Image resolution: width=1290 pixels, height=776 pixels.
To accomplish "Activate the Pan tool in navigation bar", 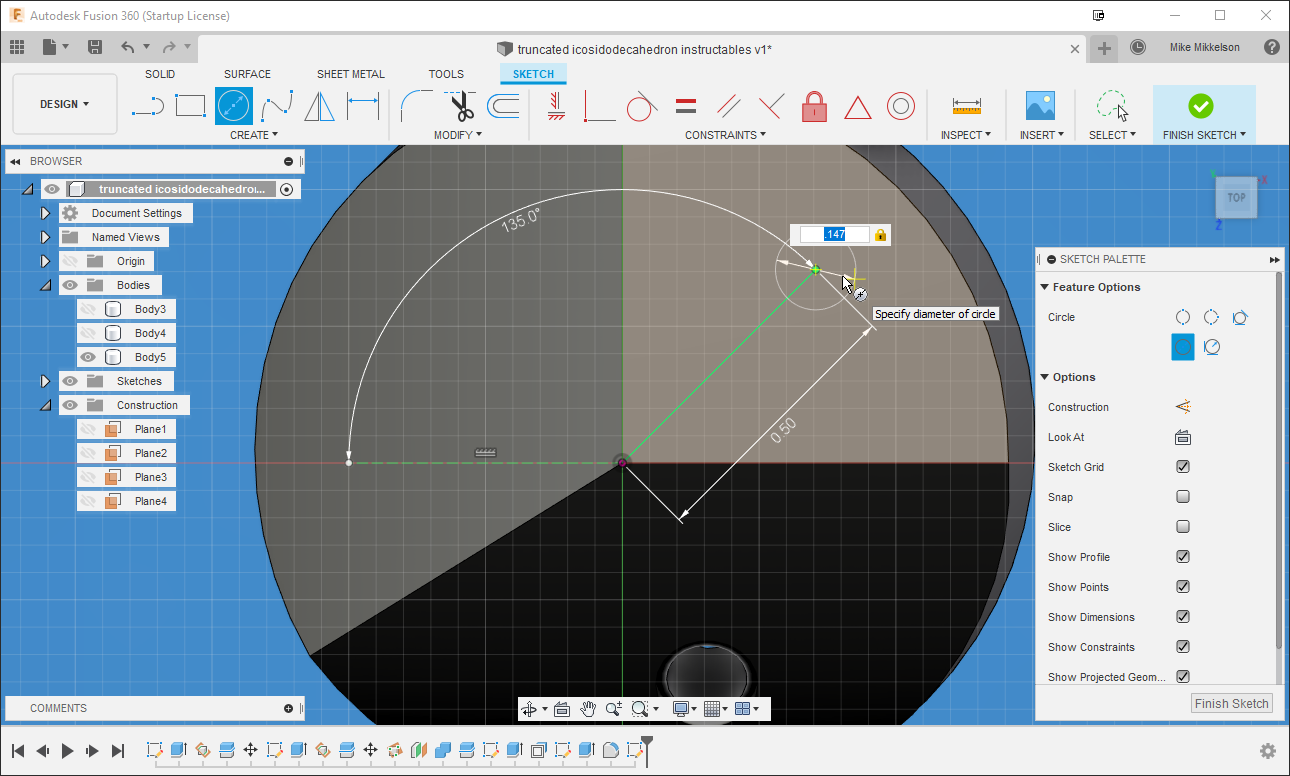I will (588, 708).
